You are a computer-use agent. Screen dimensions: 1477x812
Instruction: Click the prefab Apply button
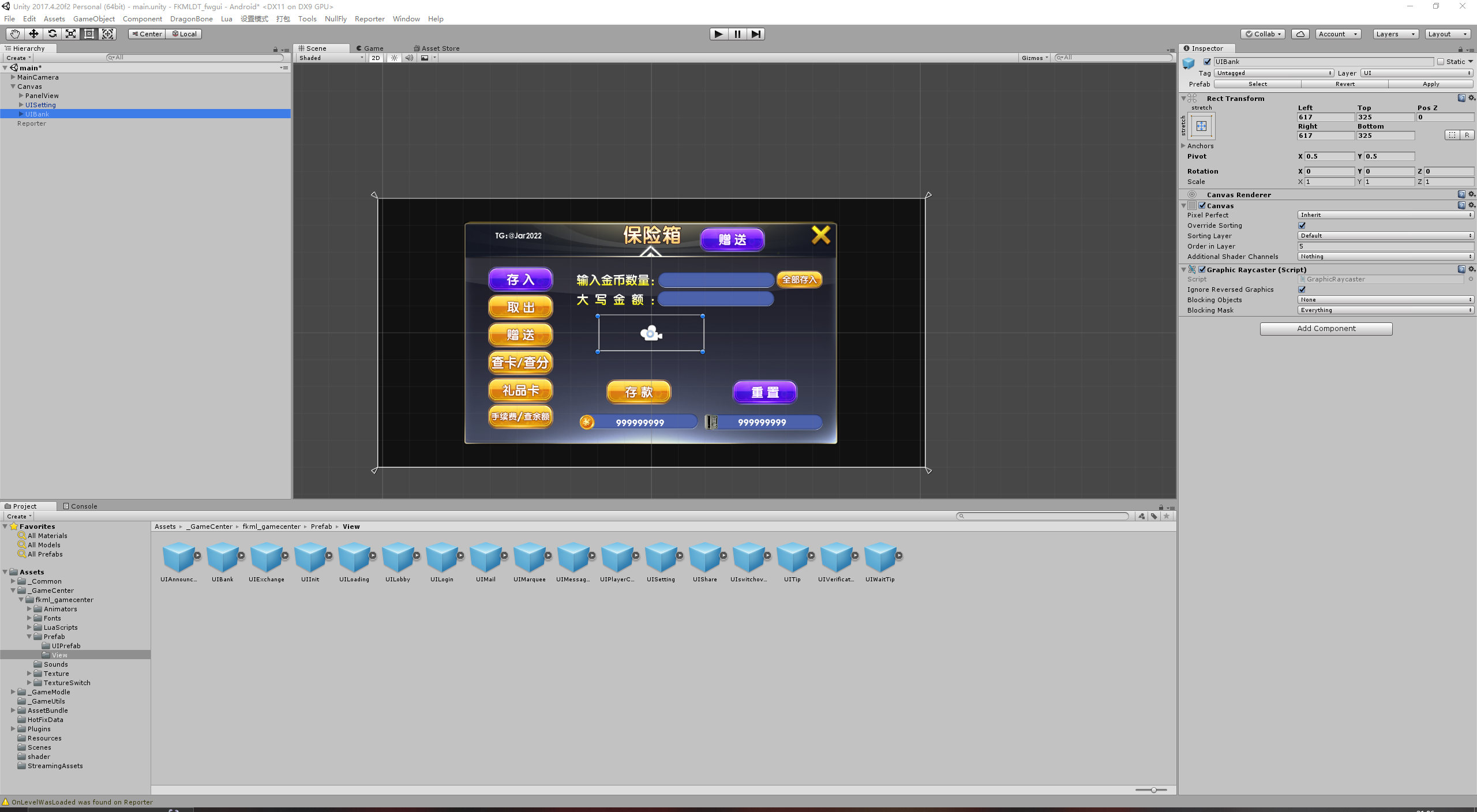click(1430, 84)
